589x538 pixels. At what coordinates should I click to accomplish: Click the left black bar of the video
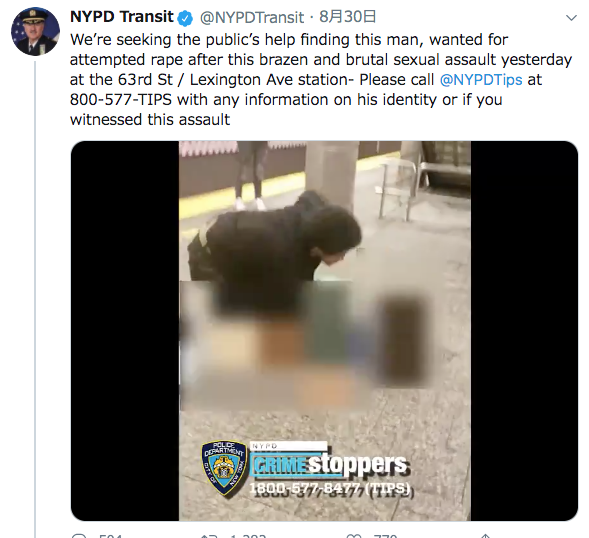tap(125, 331)
